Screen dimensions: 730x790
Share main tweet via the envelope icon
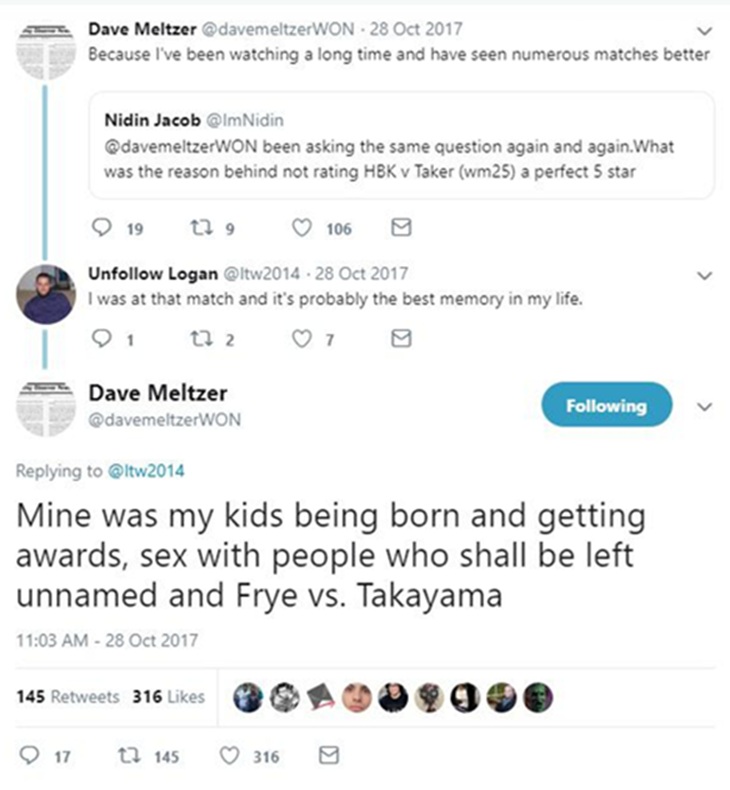point(327,756)
